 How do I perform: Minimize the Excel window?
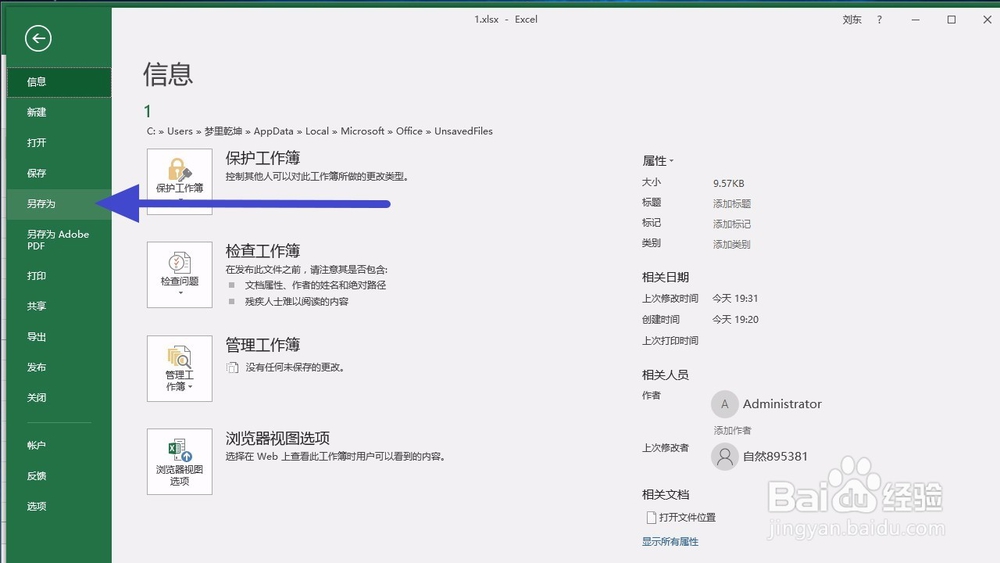tap(915, 20)
